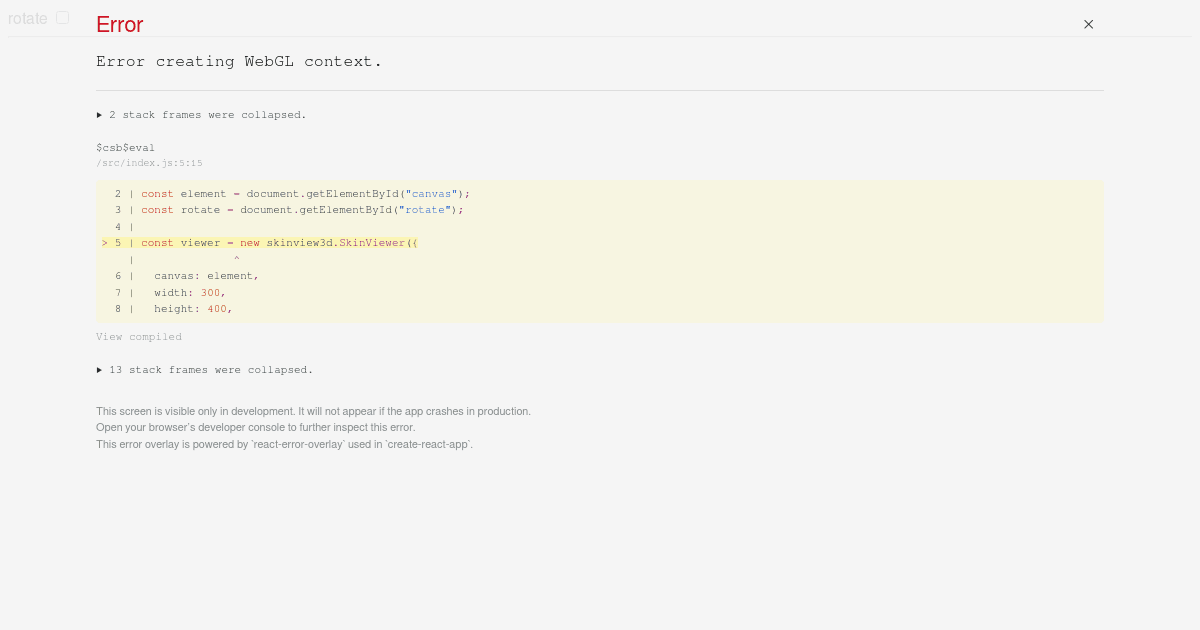Image resolution: width=1200 pixels, height=630 pixels.
Task: Open the /src/index.js:5:15 file location
Action: click(x=149, y=163)
